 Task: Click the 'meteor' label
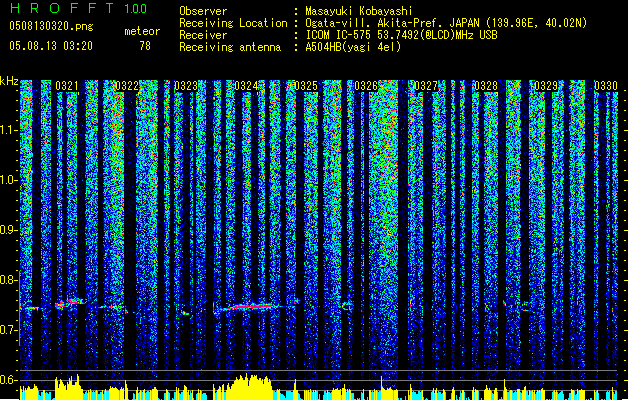[x=142, y=31]
